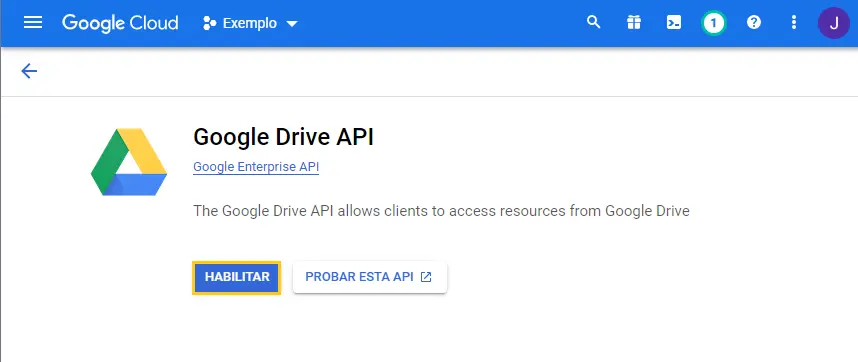Activate the Cloud Shell terminal icon
This screenshot has width=858, height=362.
pos(674,22)
